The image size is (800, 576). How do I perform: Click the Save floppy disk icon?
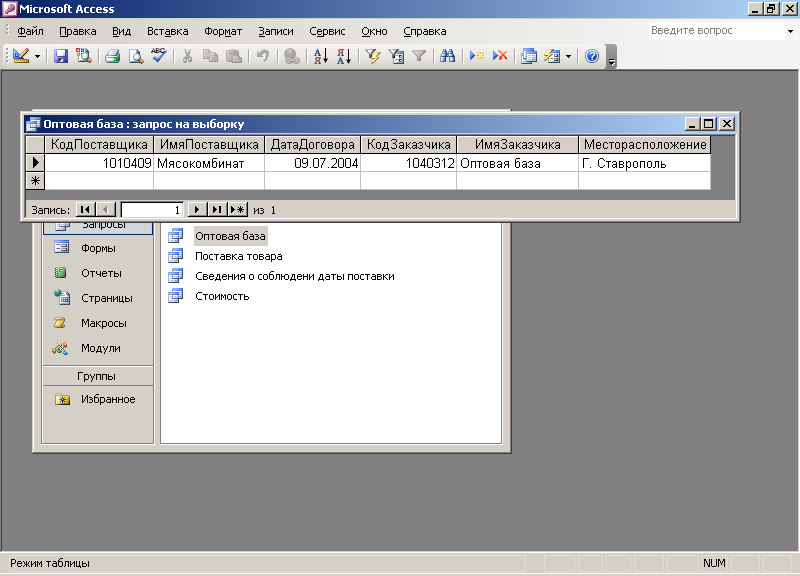[61, 56]
